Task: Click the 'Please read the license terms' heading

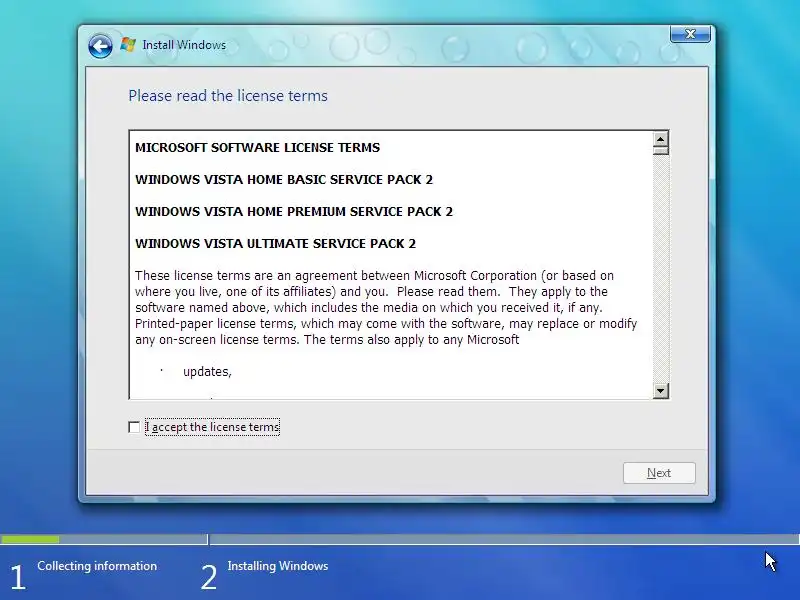Action: [x=228, y=96]
